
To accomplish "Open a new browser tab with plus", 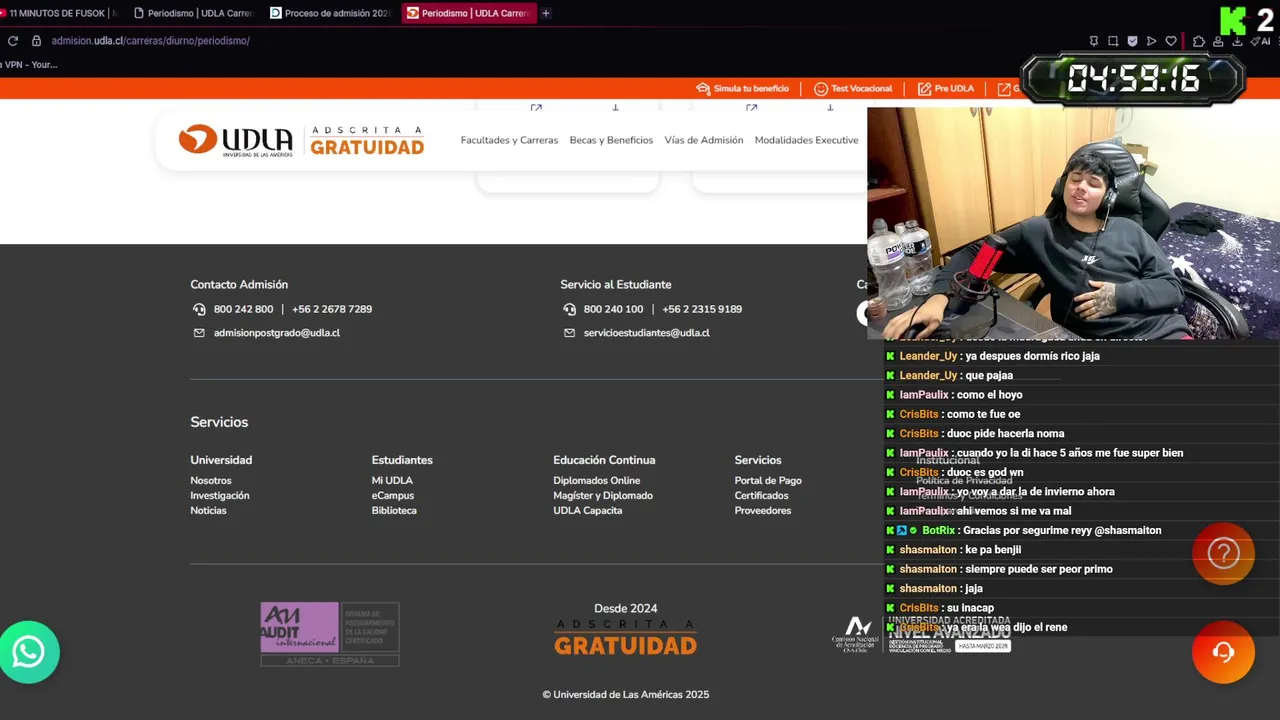I will pos(545,13).
